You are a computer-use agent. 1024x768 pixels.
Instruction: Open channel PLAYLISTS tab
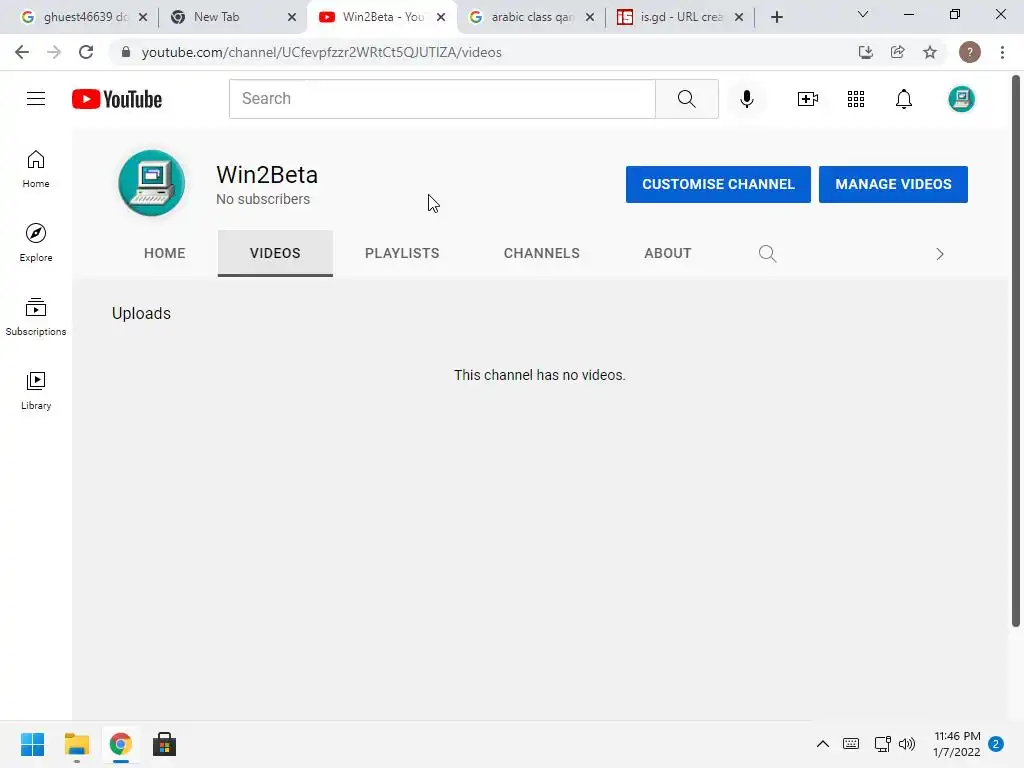tap(402, 253)
